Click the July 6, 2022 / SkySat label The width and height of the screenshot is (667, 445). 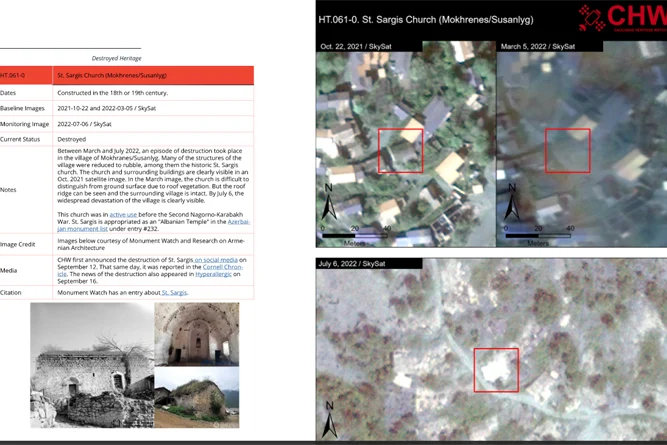tap(352, 264)
